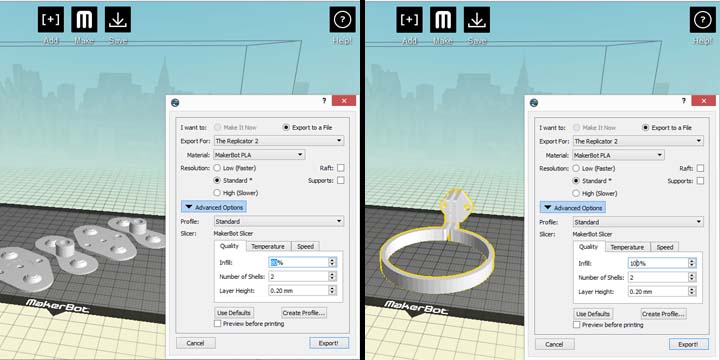This screenshot has width=720, height=360.
Task: Open Export For dropdown in left dialog
Action: pyautogui.click(x=279, y=141)
